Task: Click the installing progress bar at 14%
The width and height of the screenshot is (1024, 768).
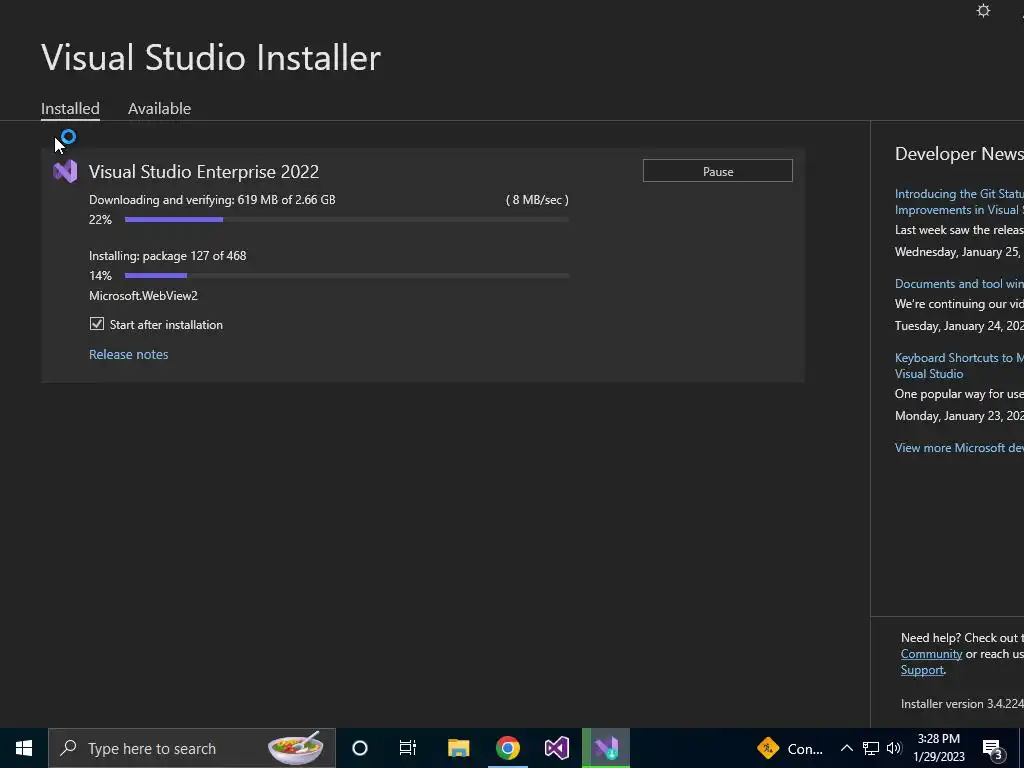Action: 347,276
